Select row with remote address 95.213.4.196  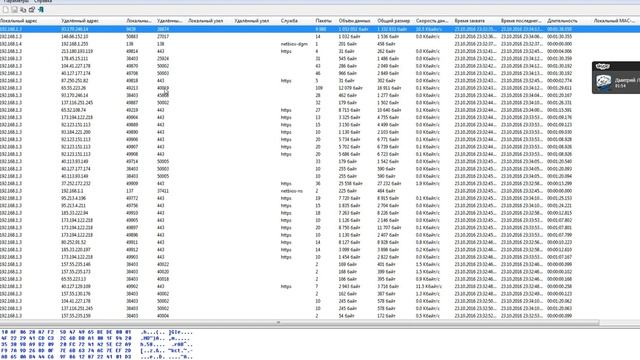click(320, 198)
